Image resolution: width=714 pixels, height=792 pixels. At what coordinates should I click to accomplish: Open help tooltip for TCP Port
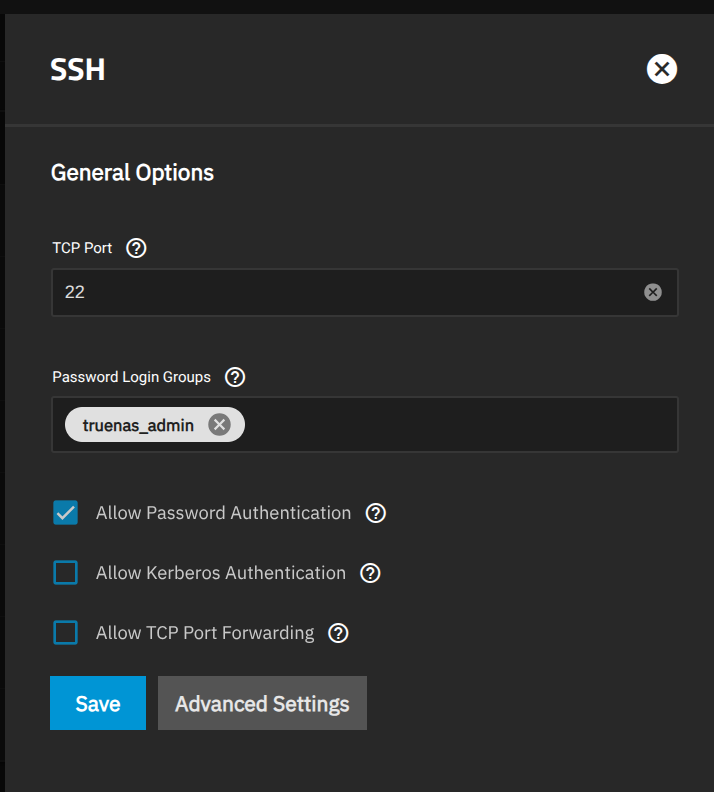137,248
